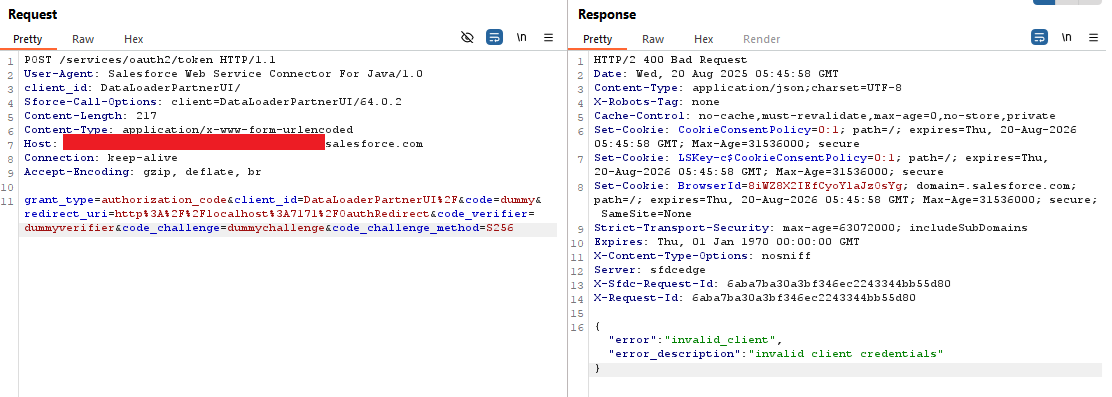Switch to the Raw tab in Response panel
Viewport: 1112px width, 397px height.
tap(653, 39)
